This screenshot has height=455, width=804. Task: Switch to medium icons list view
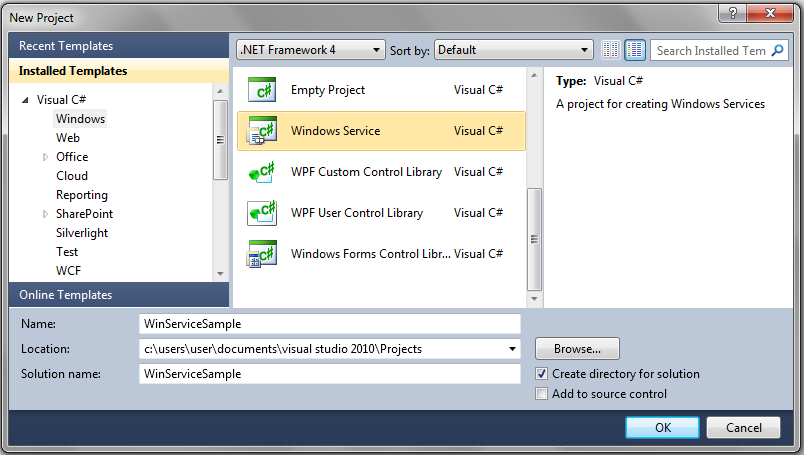pyautogui.click(x=635, y=50)
